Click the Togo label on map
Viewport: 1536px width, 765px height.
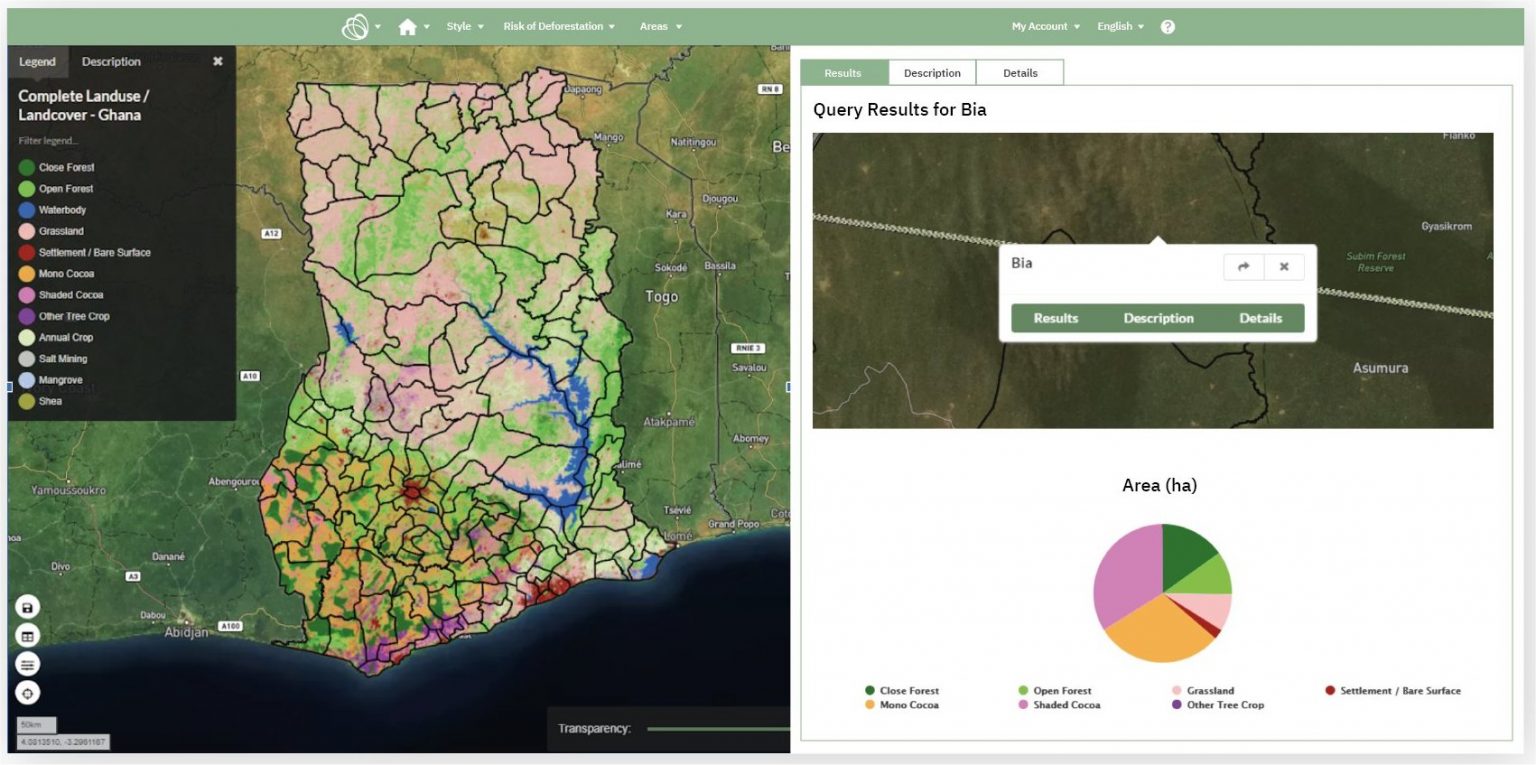(661, 297)
